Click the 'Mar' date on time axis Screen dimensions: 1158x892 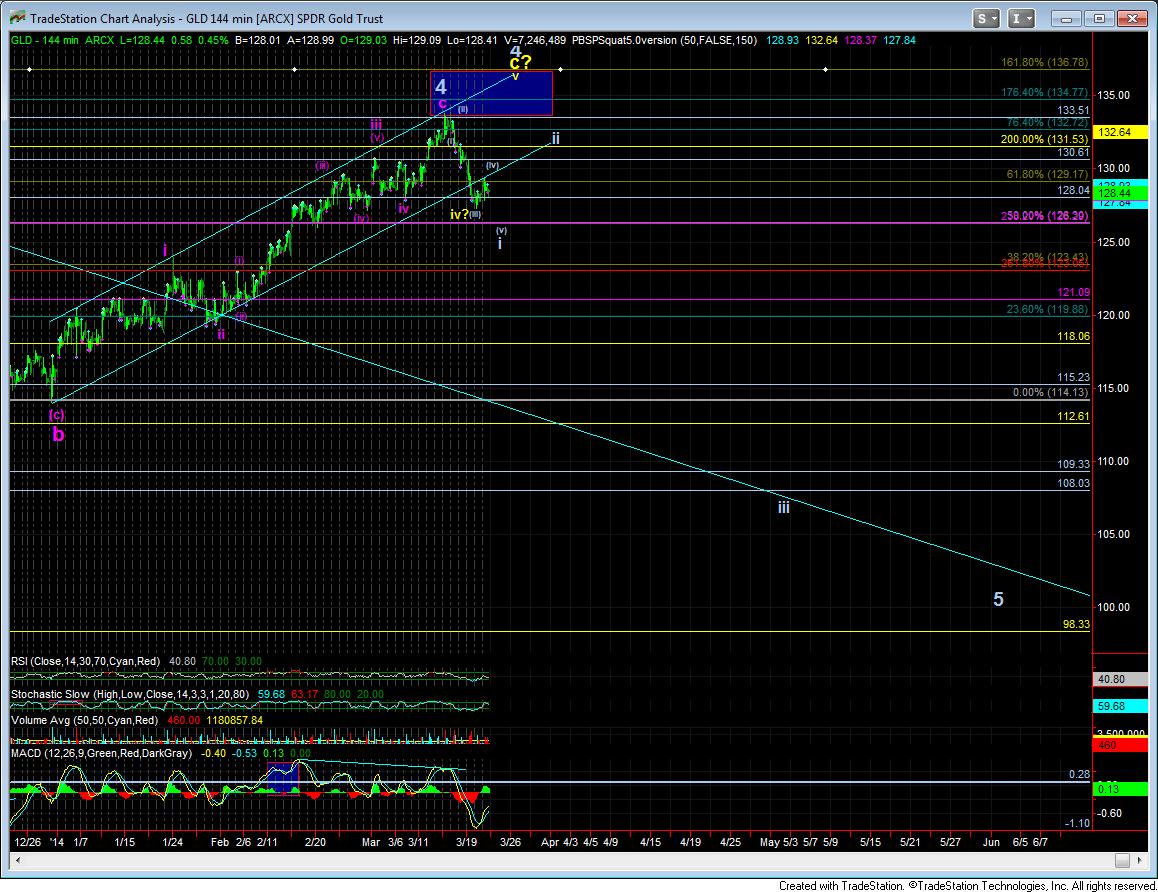371,843
